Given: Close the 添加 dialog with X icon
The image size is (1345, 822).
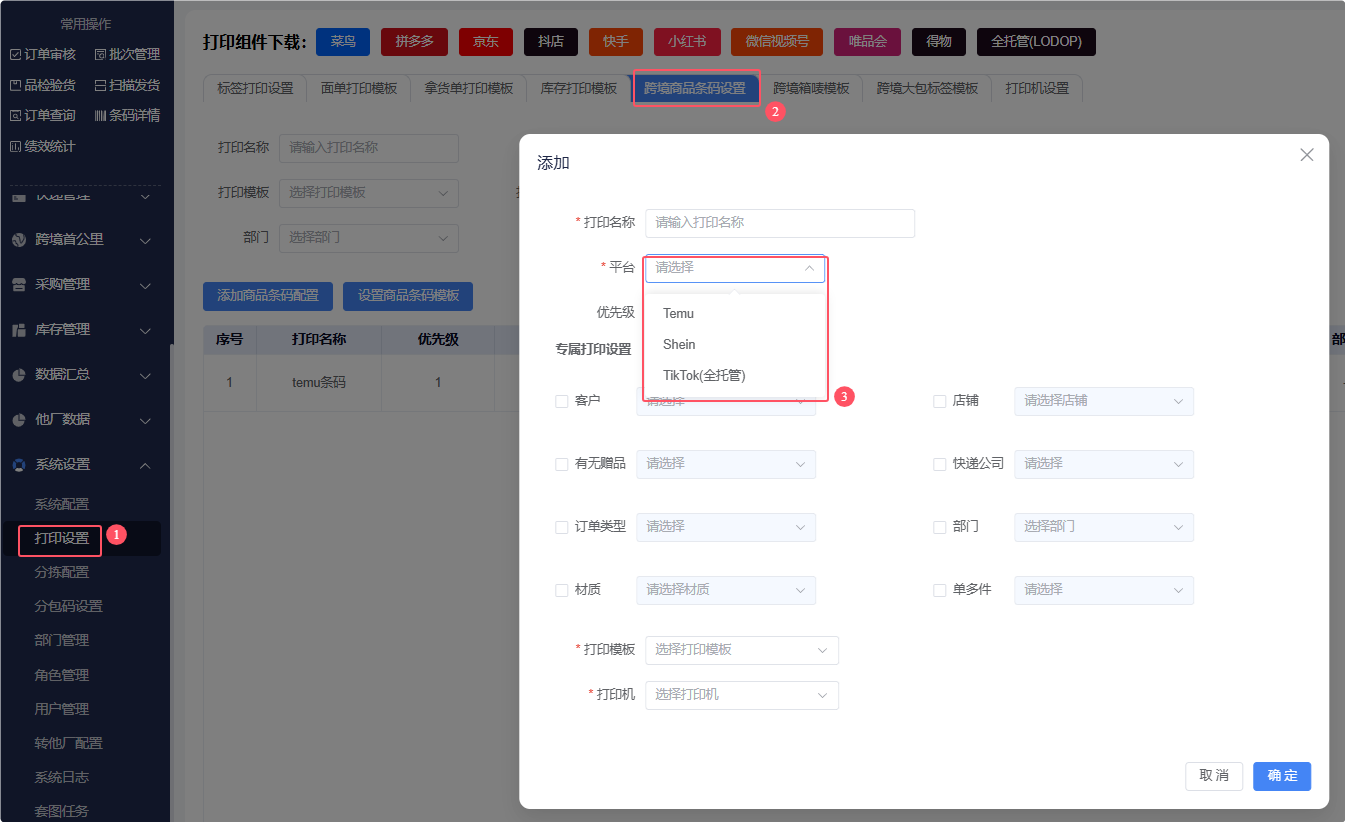Looking at the screenshot, I should click(x=1306, y=155).
